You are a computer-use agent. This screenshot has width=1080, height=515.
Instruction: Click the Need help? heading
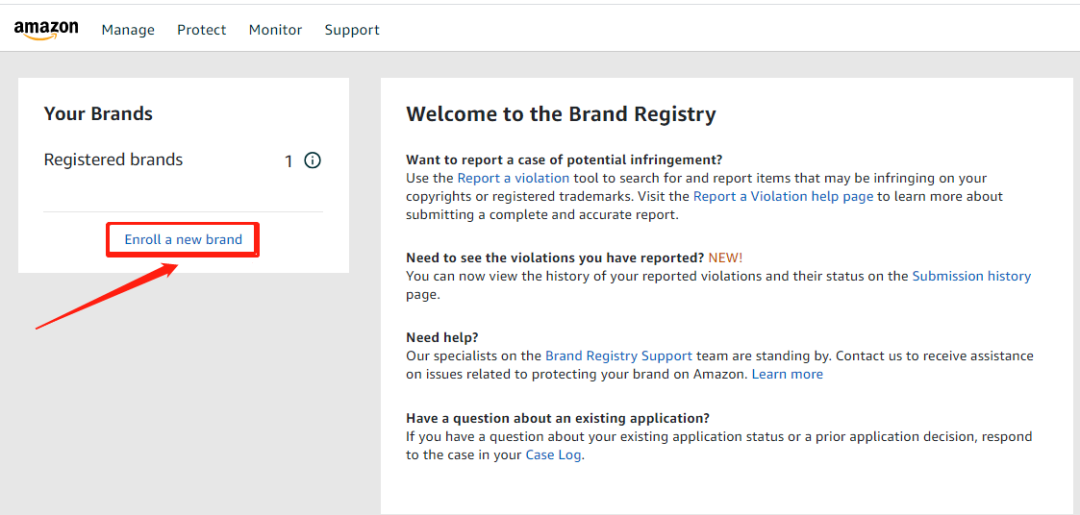pyautogui.click(x=443, y=338)
